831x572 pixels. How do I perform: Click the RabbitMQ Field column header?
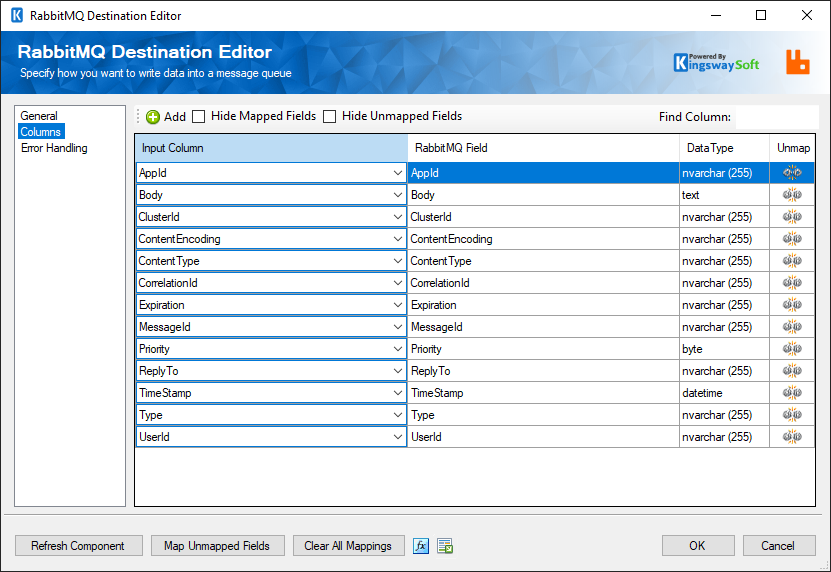544,148
